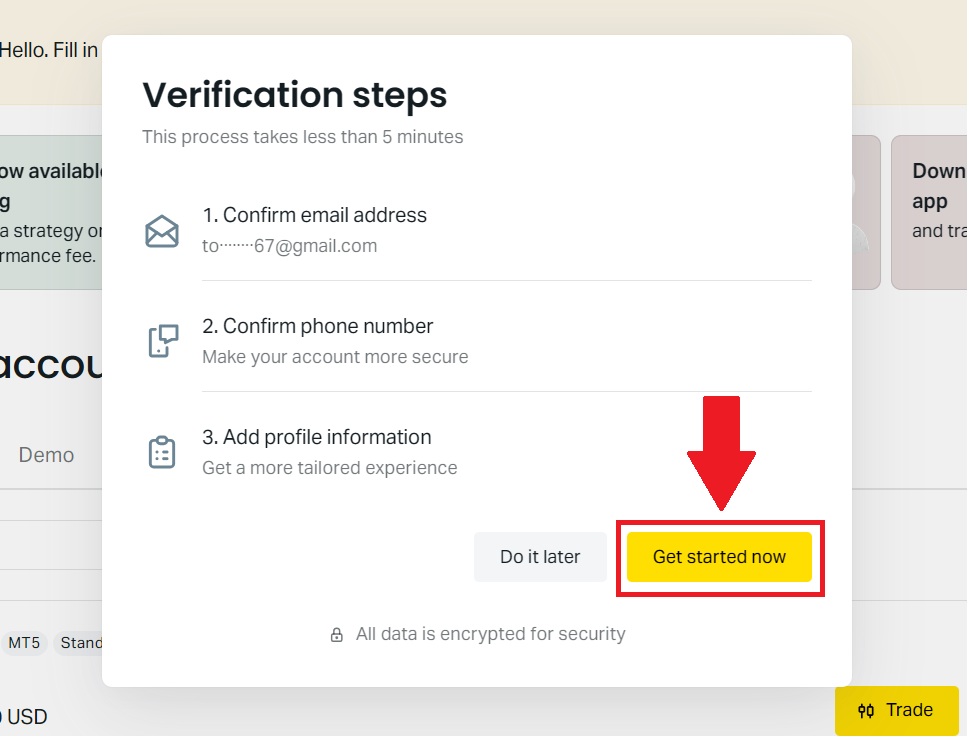This screenshot has width=969, height=741.
Task: Choose Do it later
Action: click(540, 556)
